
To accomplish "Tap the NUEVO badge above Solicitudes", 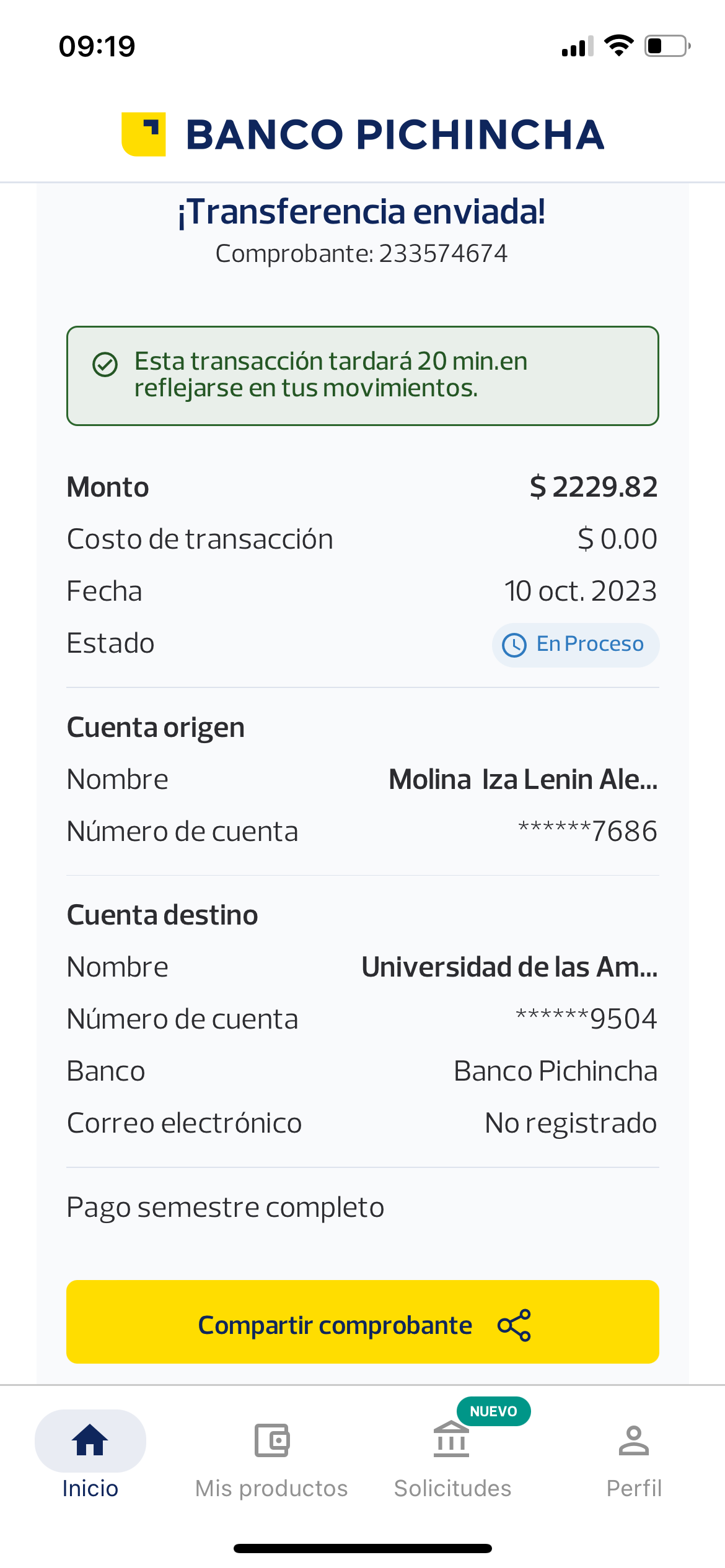I will pos(493,1411).
